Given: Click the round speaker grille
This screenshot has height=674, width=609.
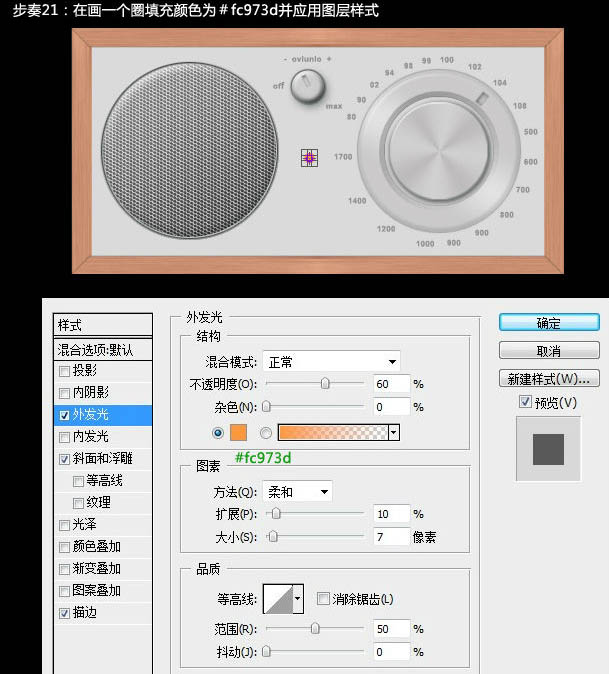Looking at the screenshot, I should pyautogui.click(x=190, y=150).
